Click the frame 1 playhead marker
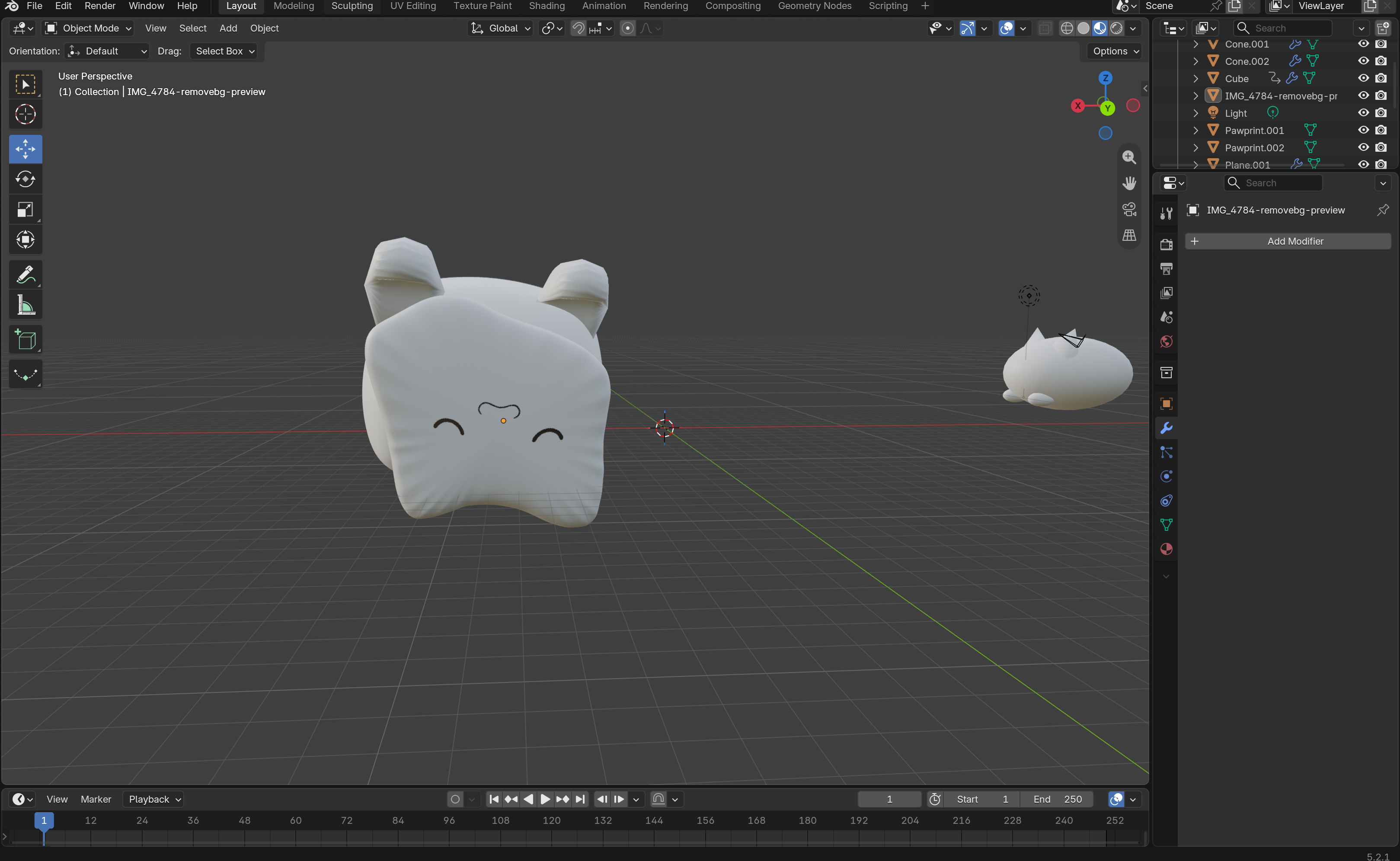This screenshot has height=861, width=1400. point(44,820)
